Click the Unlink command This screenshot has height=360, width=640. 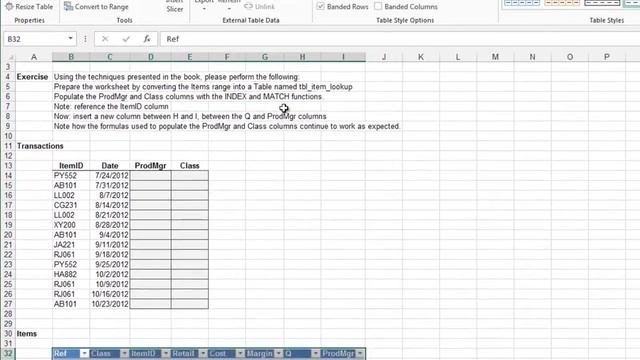click(260, 7)
